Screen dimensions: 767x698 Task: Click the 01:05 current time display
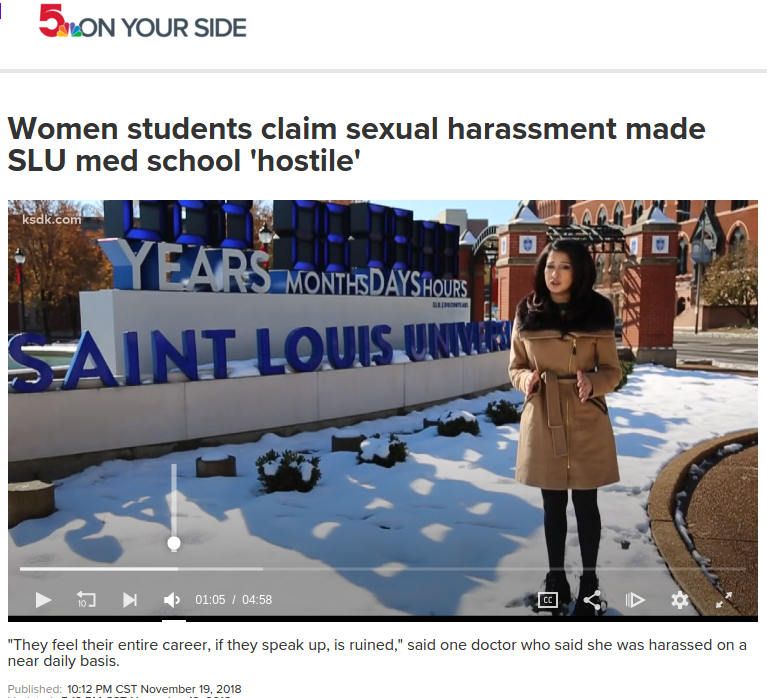pos(210,600)
